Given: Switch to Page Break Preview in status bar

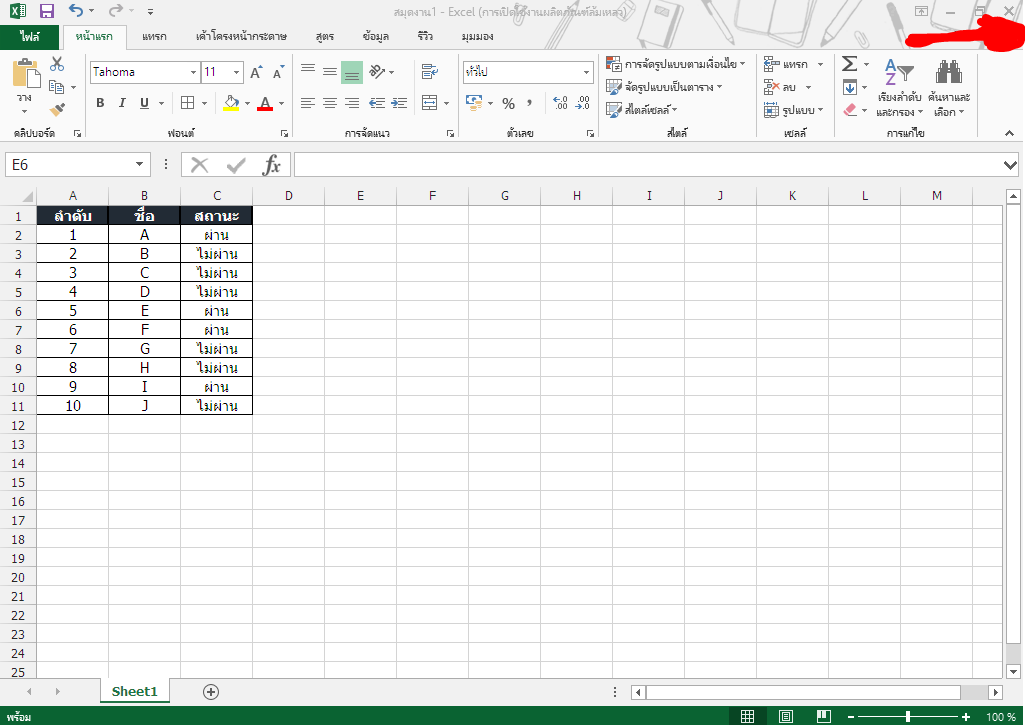Looking at the screenshot, I should click(x=824, y=717).
